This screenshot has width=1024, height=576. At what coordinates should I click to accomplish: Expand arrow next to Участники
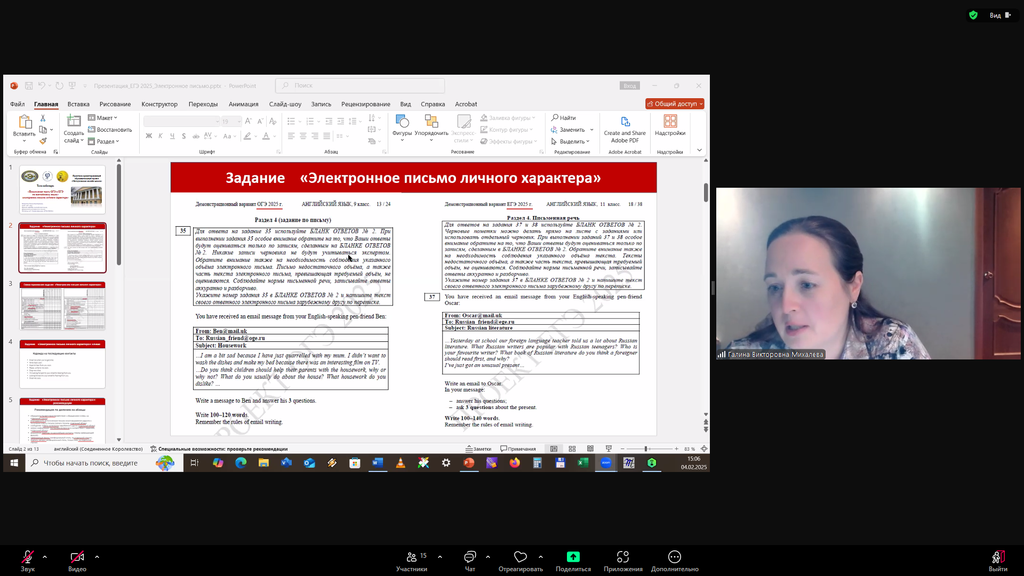point(440,557)
